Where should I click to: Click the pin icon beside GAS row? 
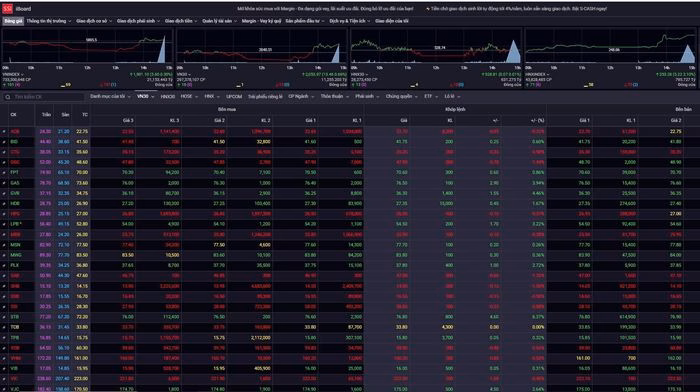point(4,183)
